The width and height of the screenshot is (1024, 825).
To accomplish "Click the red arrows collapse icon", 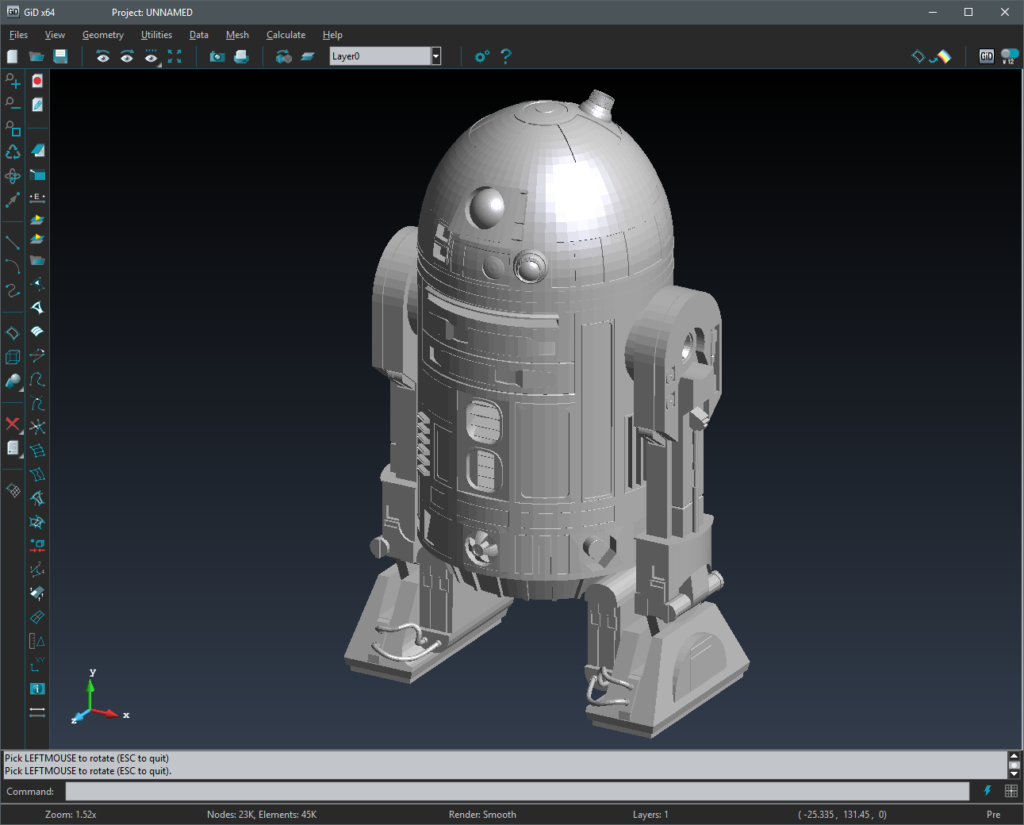I will (x=37, y=546).
